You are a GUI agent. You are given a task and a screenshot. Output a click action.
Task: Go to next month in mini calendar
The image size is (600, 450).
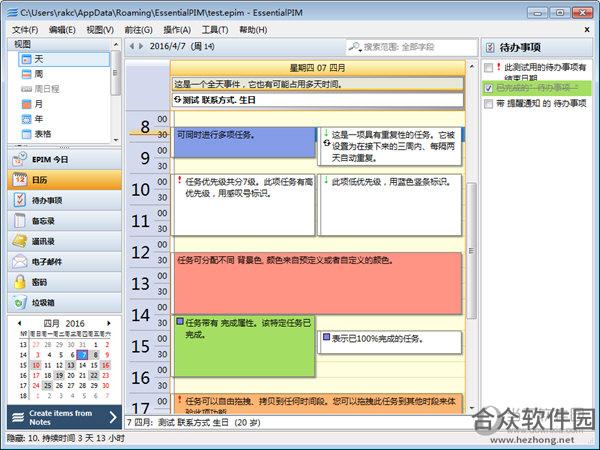[109, 323]
